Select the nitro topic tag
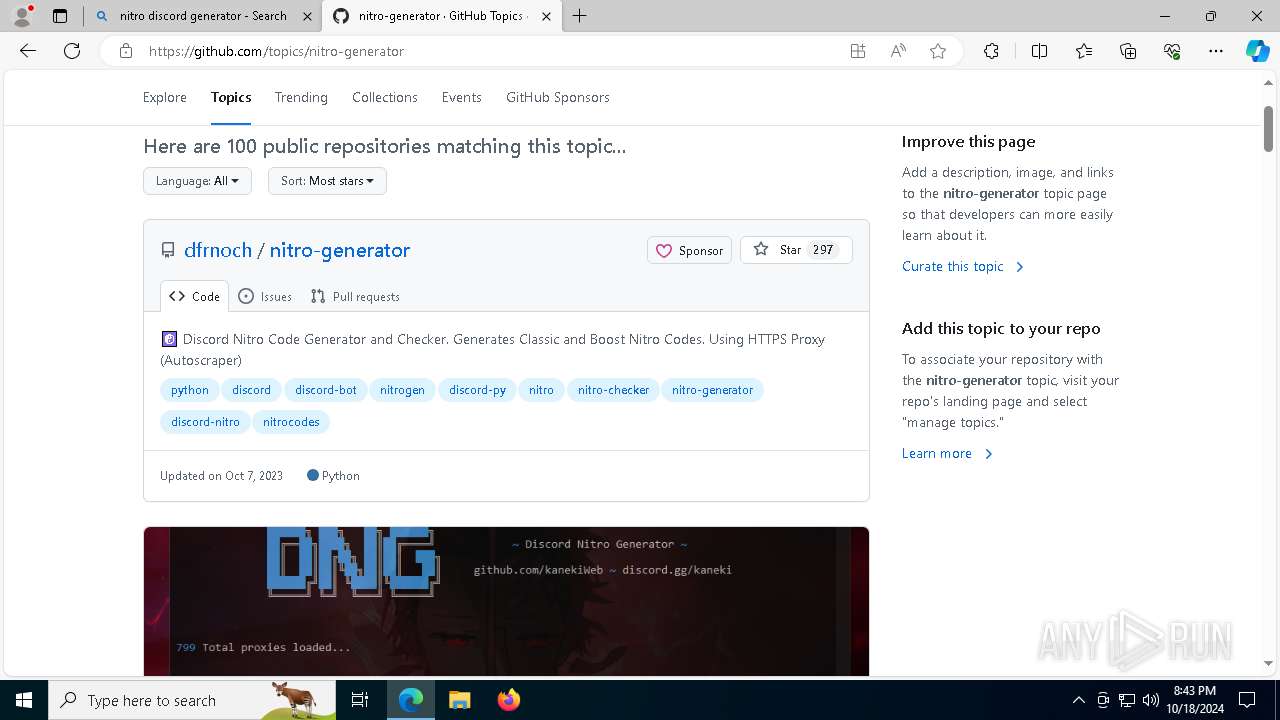The width and height of the screenshot is (1280, 720). coord(541,390)
